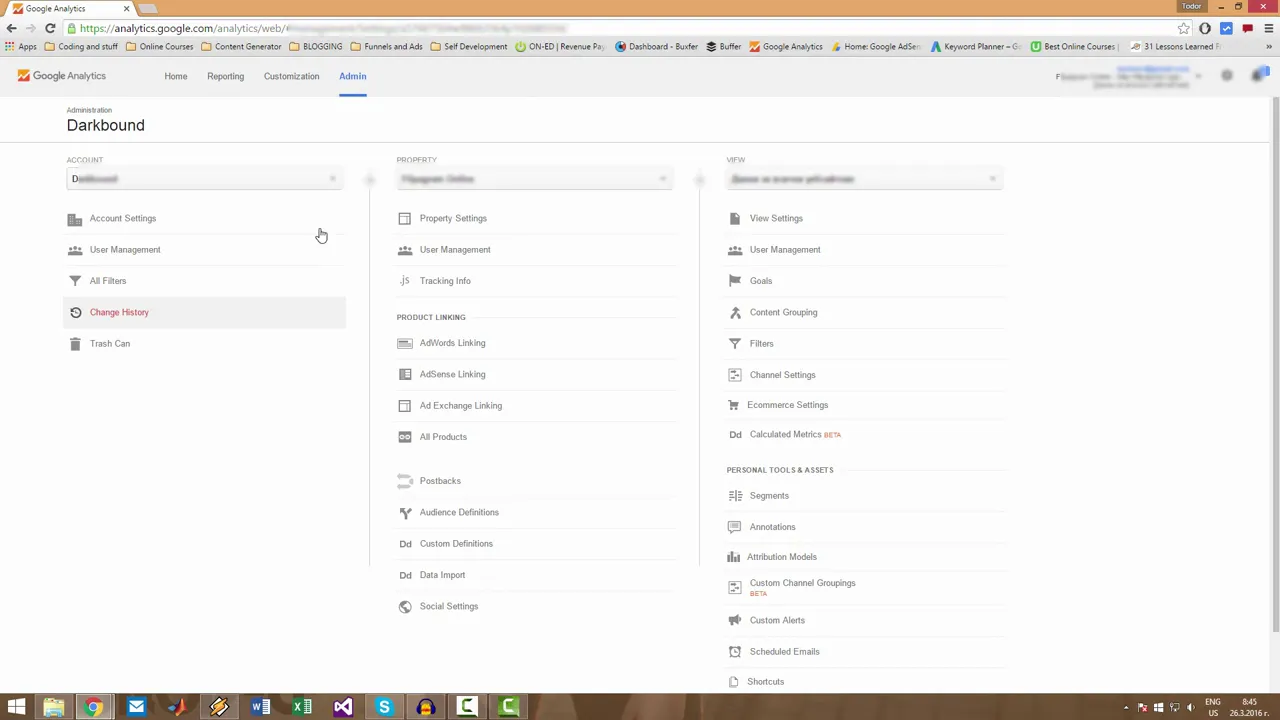Click the Google Analytics browser tab

click(x=70, y=8)
